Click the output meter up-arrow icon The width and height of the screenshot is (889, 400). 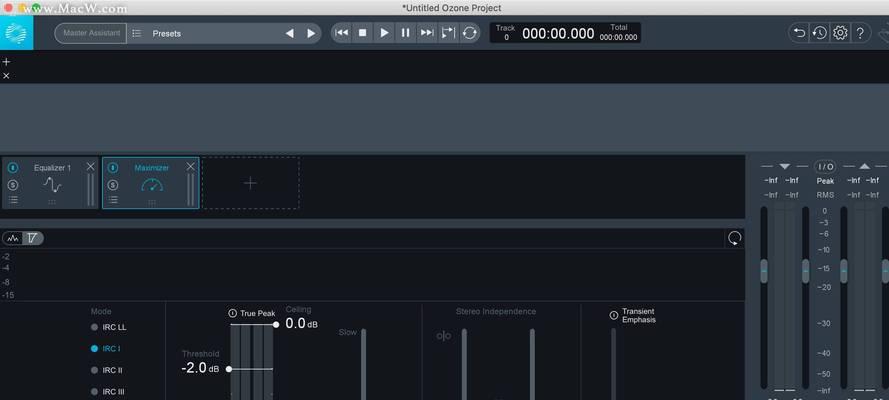(x=864, y=167)
